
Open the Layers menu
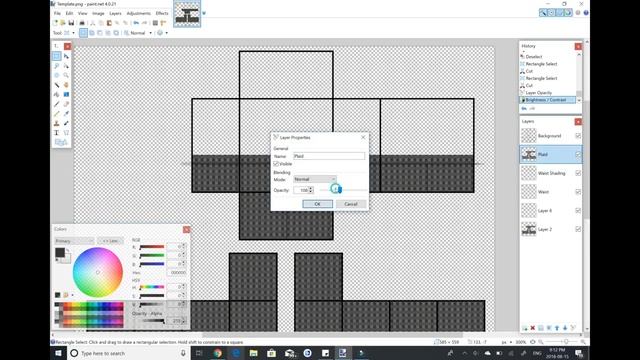click(x=115, y=13)
